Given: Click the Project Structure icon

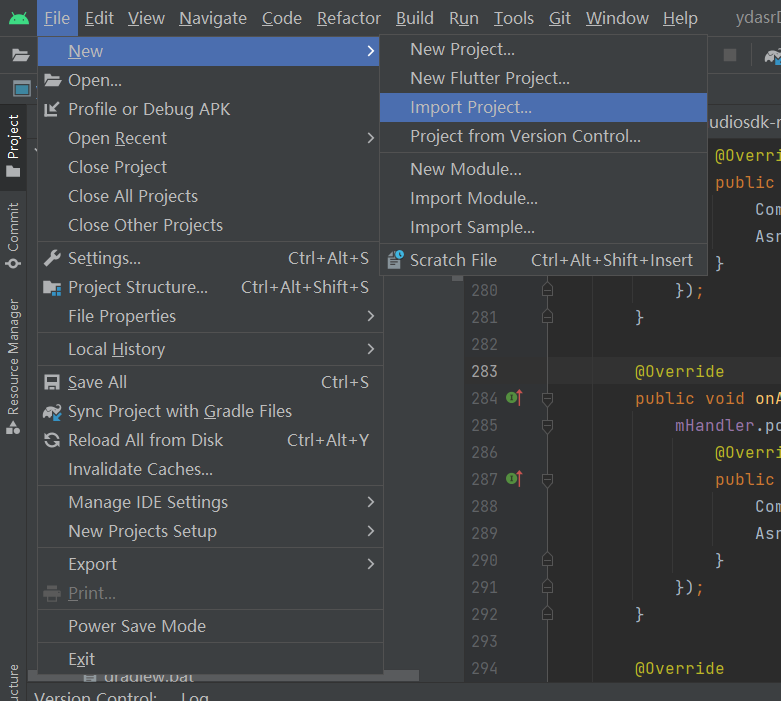Looking at the screenshot, I should click(x=52, y=287).
